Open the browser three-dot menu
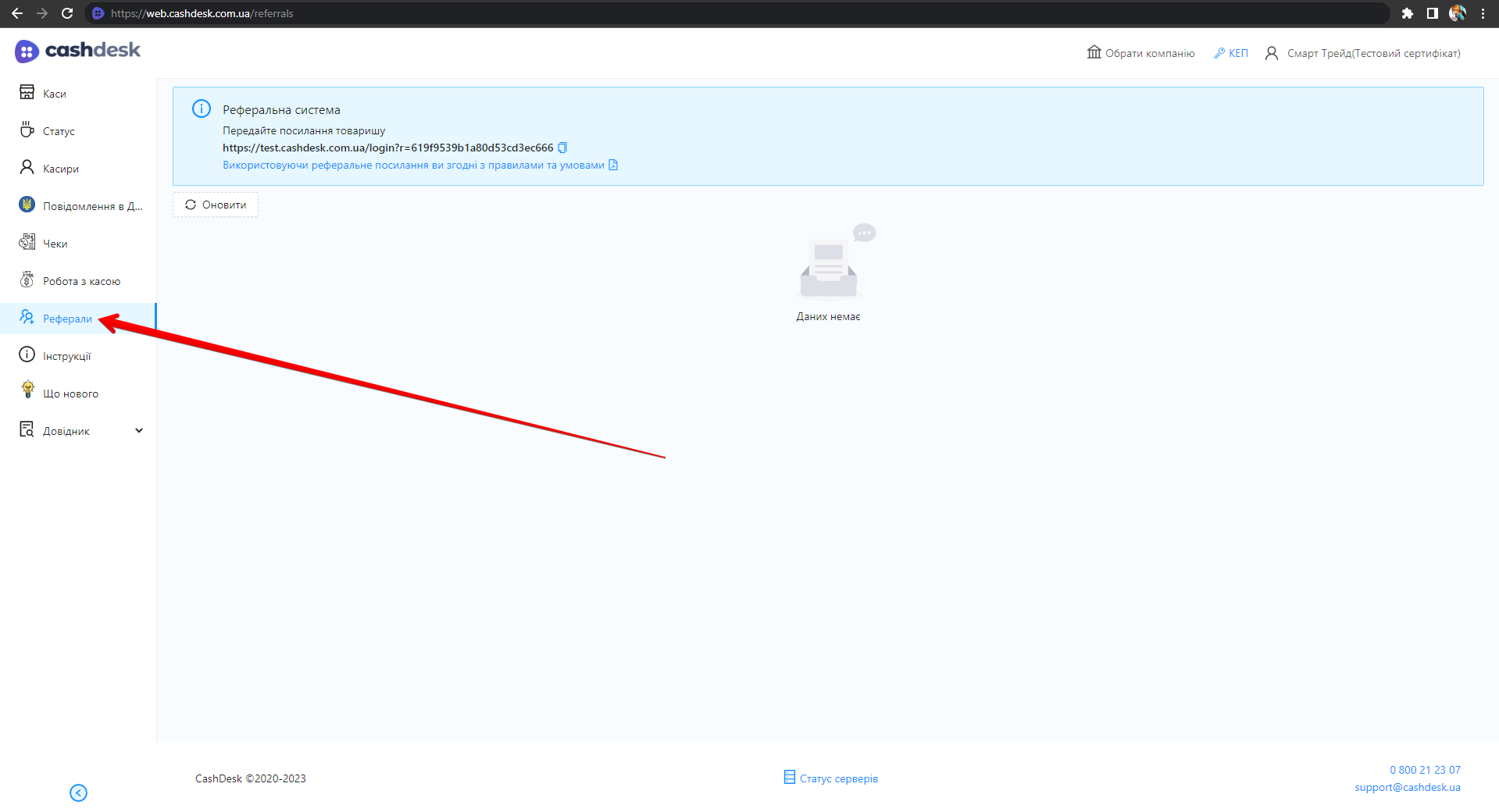This screenshot has width=1499, height=812. [x=1483, y=13]
